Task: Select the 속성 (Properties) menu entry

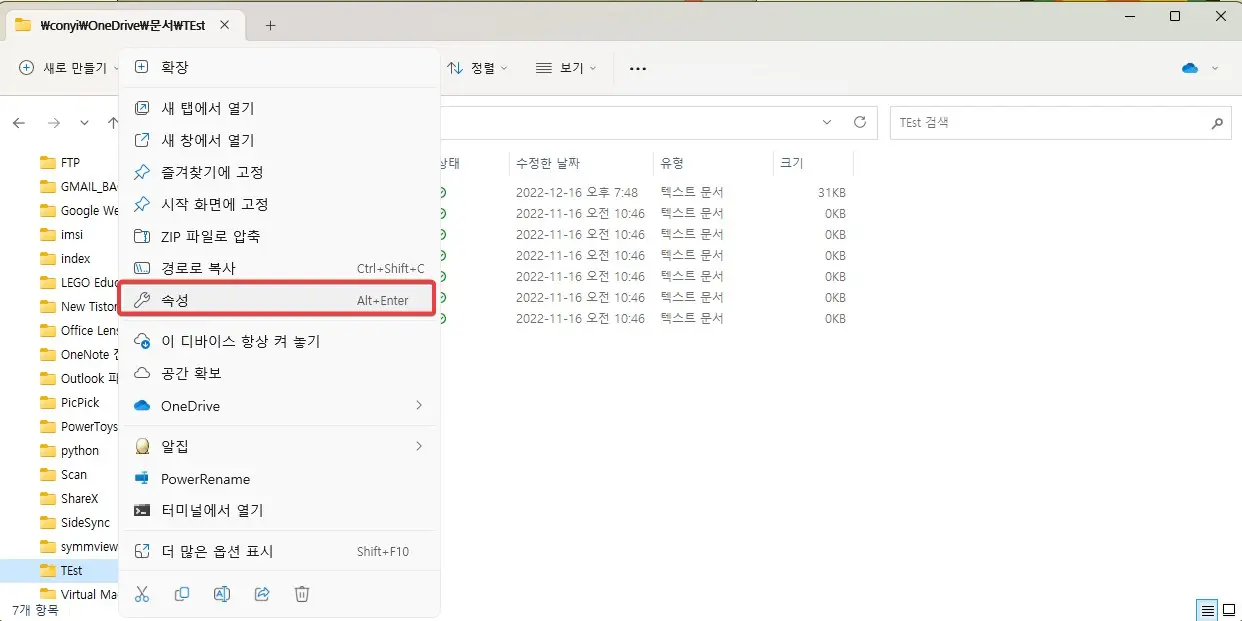Action: [279, 300]
